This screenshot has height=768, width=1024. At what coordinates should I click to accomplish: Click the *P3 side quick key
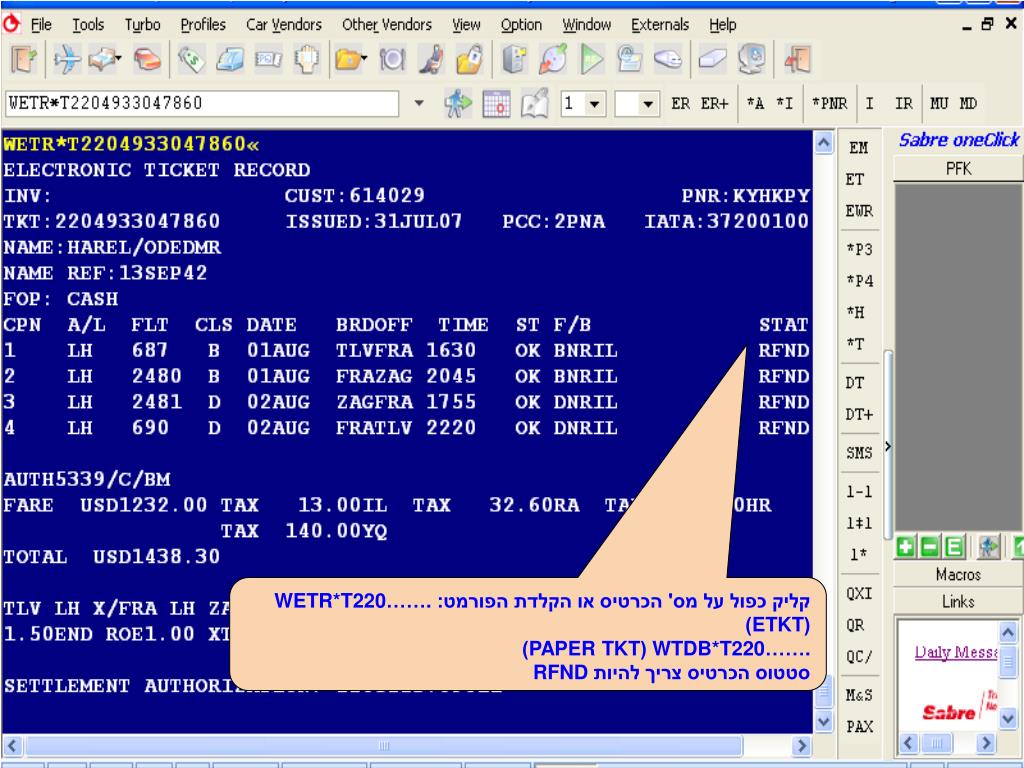859,249
